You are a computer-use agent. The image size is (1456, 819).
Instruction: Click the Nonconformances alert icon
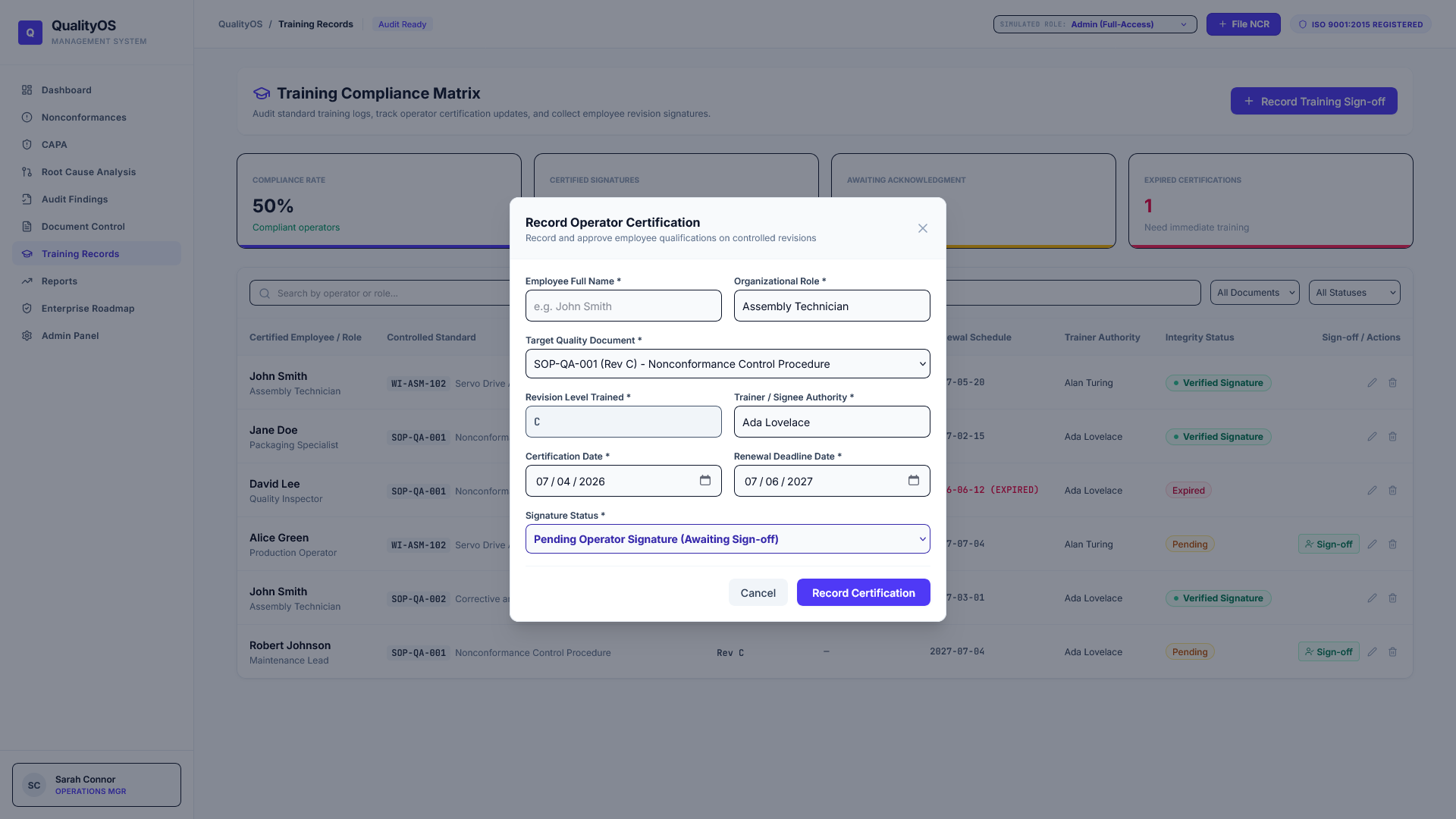27,117
